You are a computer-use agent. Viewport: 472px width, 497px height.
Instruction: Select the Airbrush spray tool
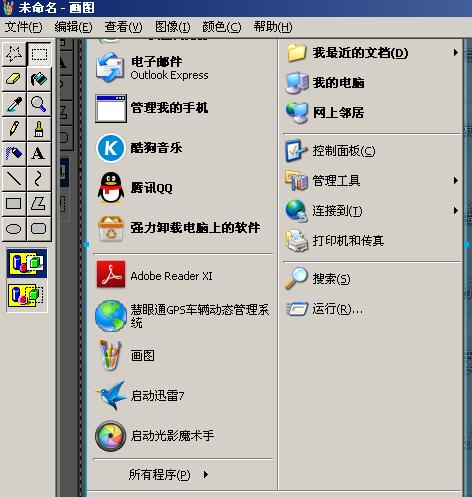click(14, 154)
